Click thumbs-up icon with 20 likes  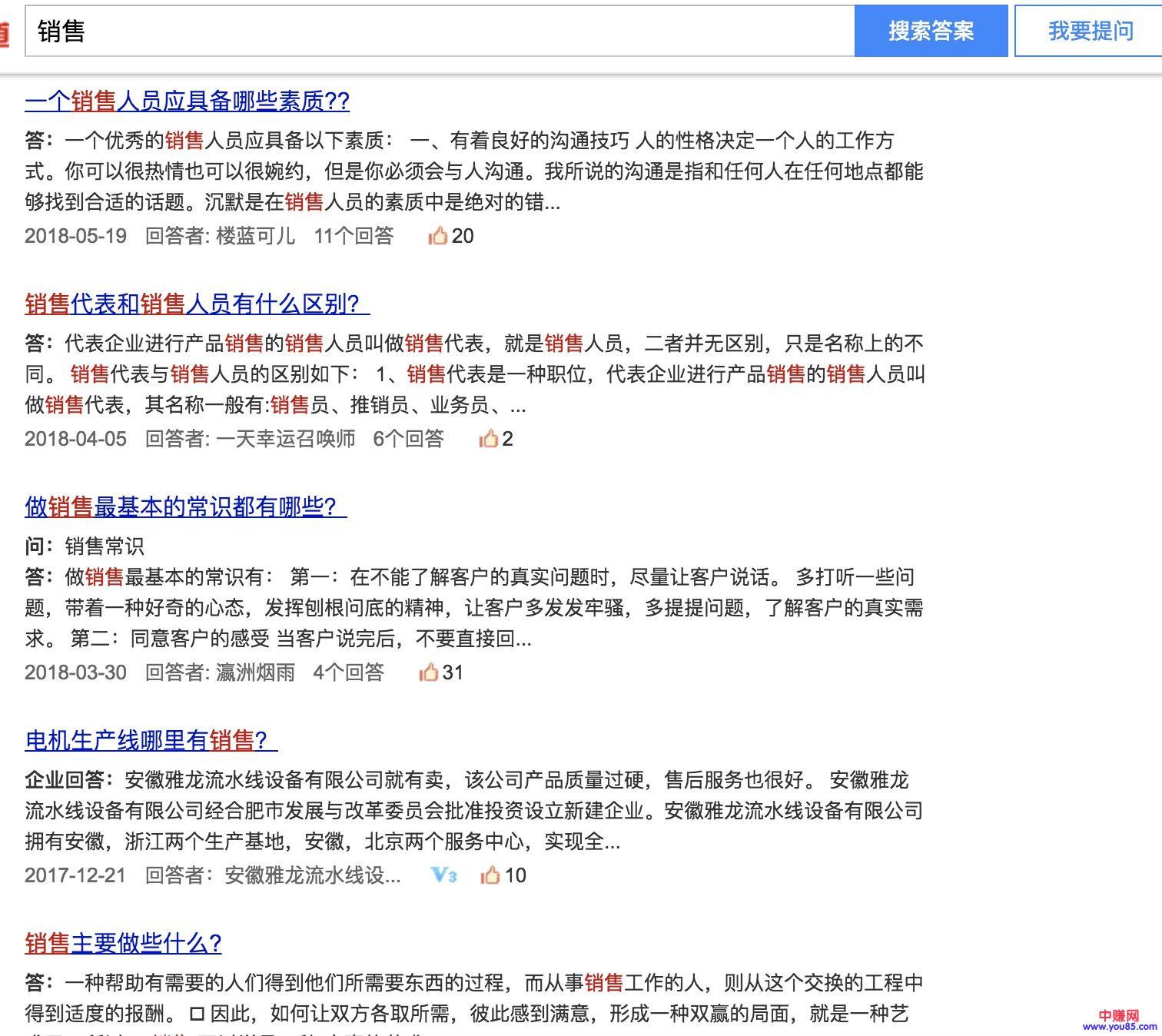tap(438, 236)
